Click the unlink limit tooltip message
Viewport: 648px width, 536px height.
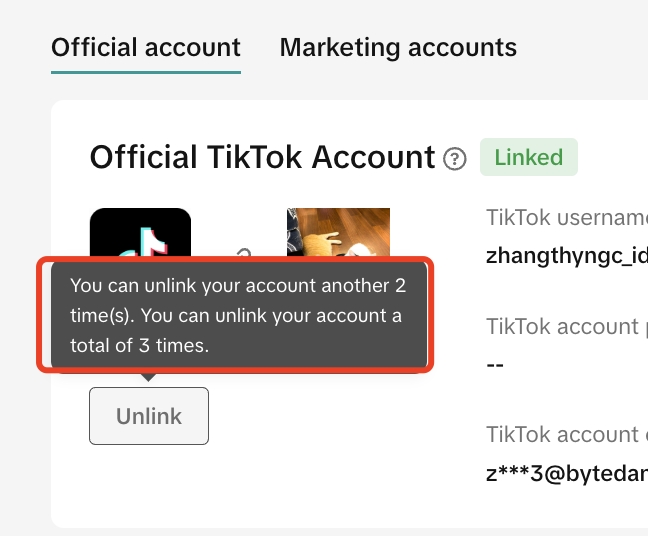click(x=236, y=315)
